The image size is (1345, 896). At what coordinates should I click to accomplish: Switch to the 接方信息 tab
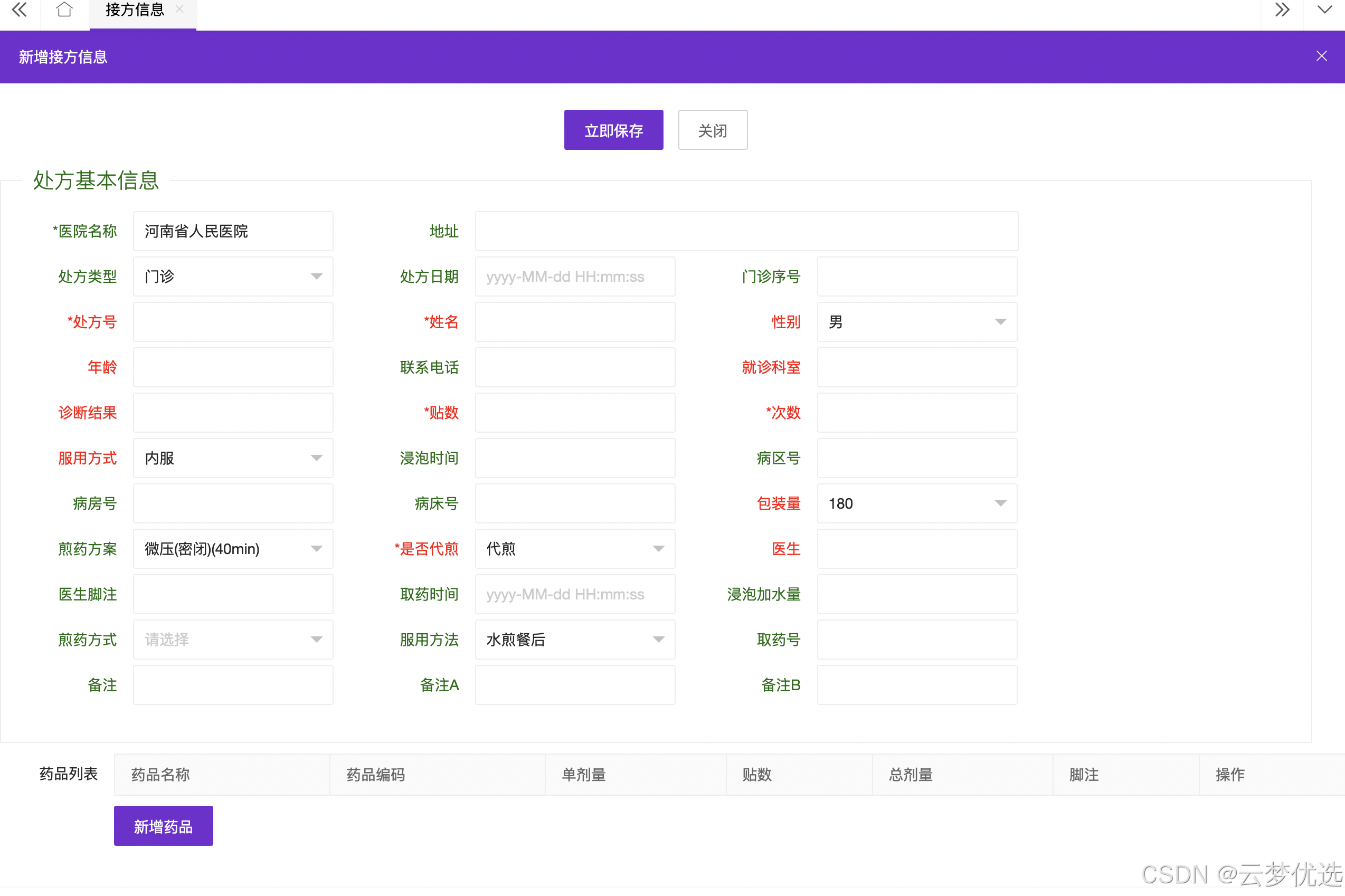click(135, 10)
